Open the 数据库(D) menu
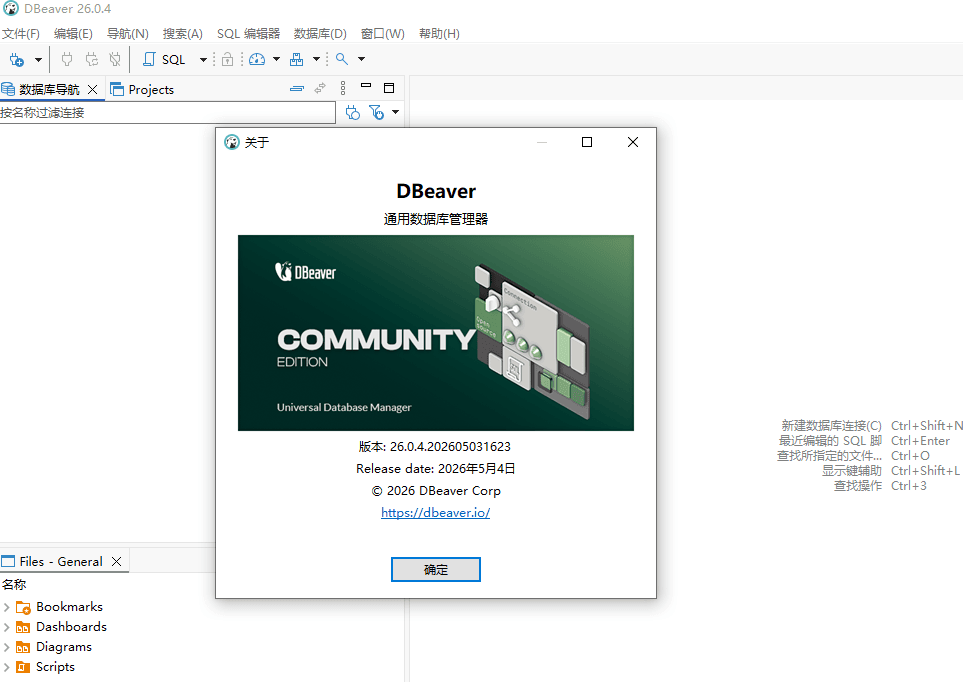 point(320,34)
